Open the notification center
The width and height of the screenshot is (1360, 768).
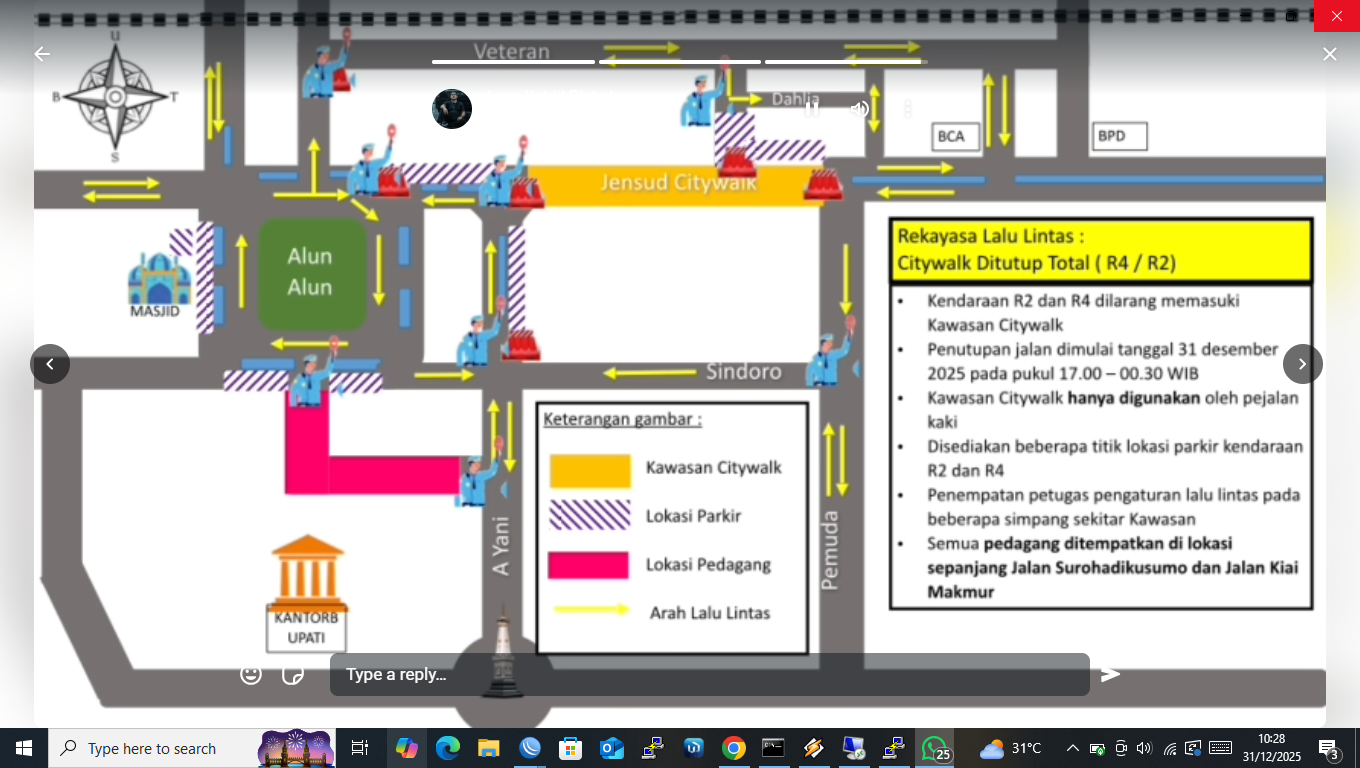tap(1330, 748)
